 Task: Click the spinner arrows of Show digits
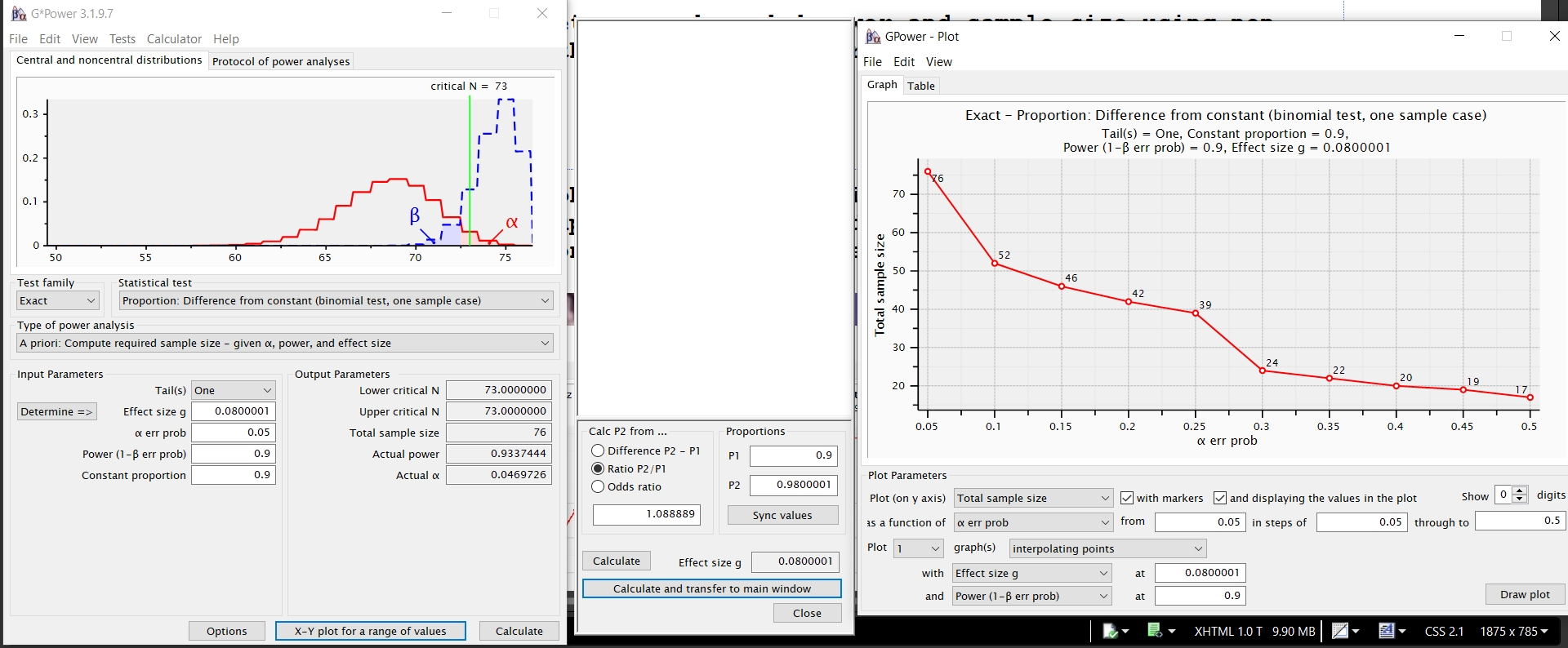pos(1520,495)
